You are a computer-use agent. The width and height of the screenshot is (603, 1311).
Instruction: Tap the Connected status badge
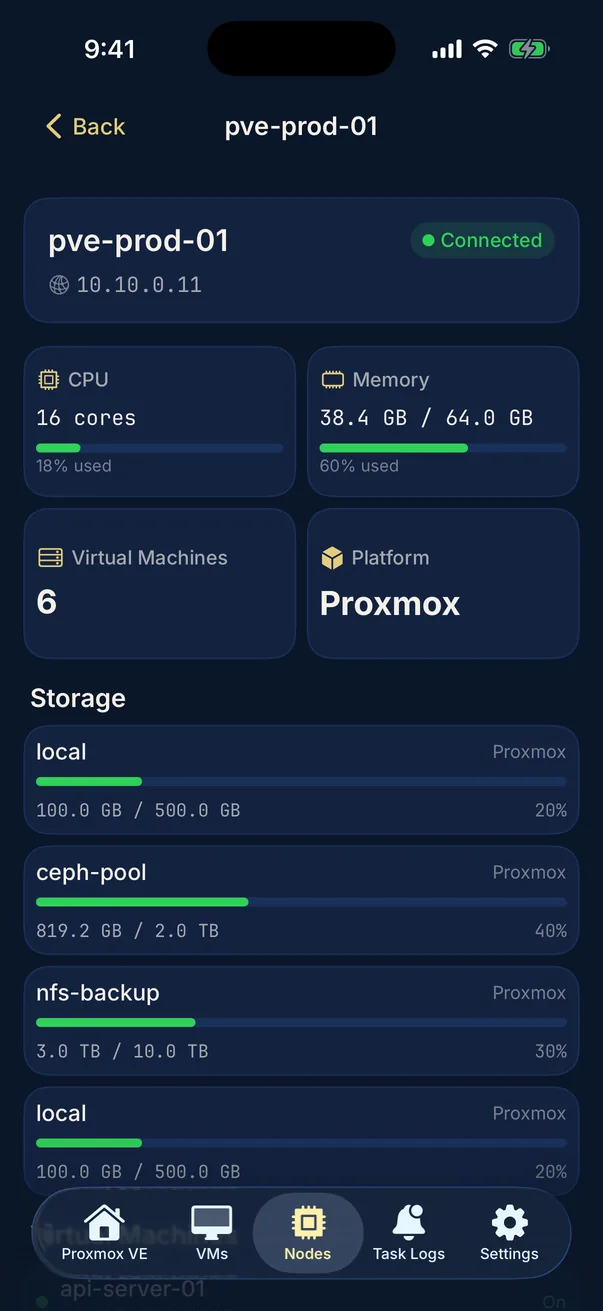point(482,240)
